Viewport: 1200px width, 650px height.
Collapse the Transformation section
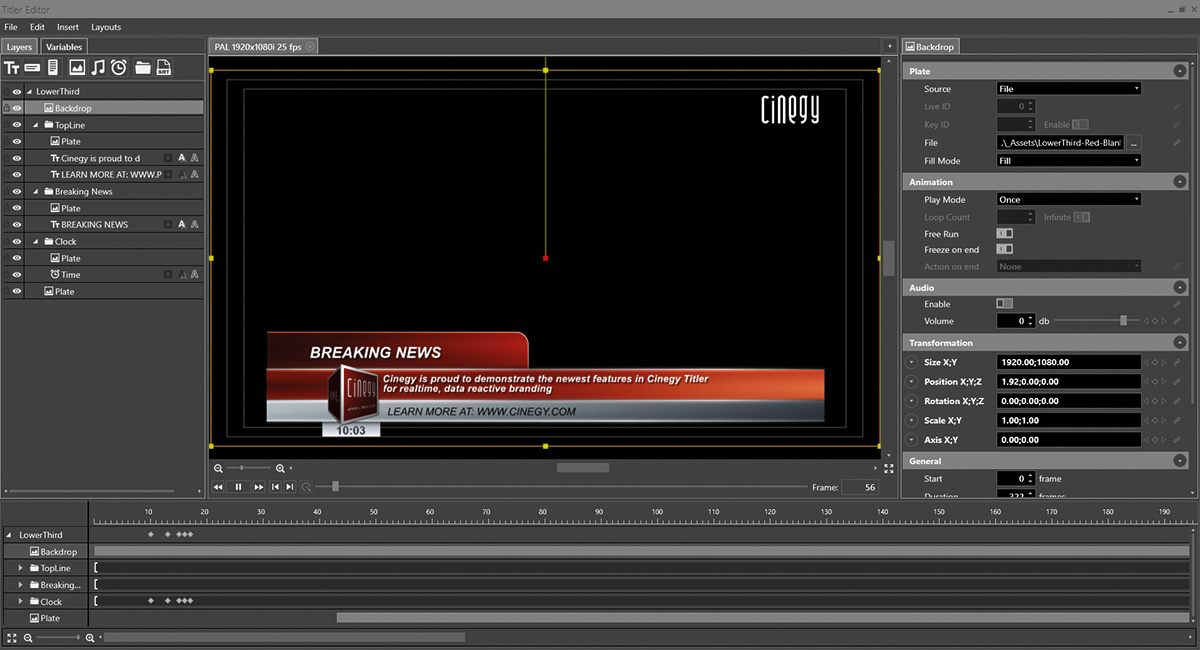pyautogui.click(x=1179, y=343)
